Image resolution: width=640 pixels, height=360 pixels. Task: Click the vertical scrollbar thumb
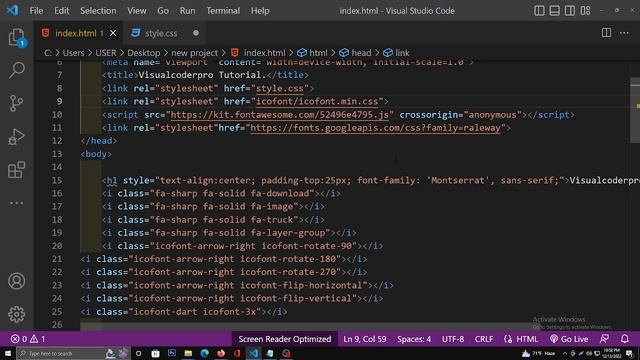point(635,110)
